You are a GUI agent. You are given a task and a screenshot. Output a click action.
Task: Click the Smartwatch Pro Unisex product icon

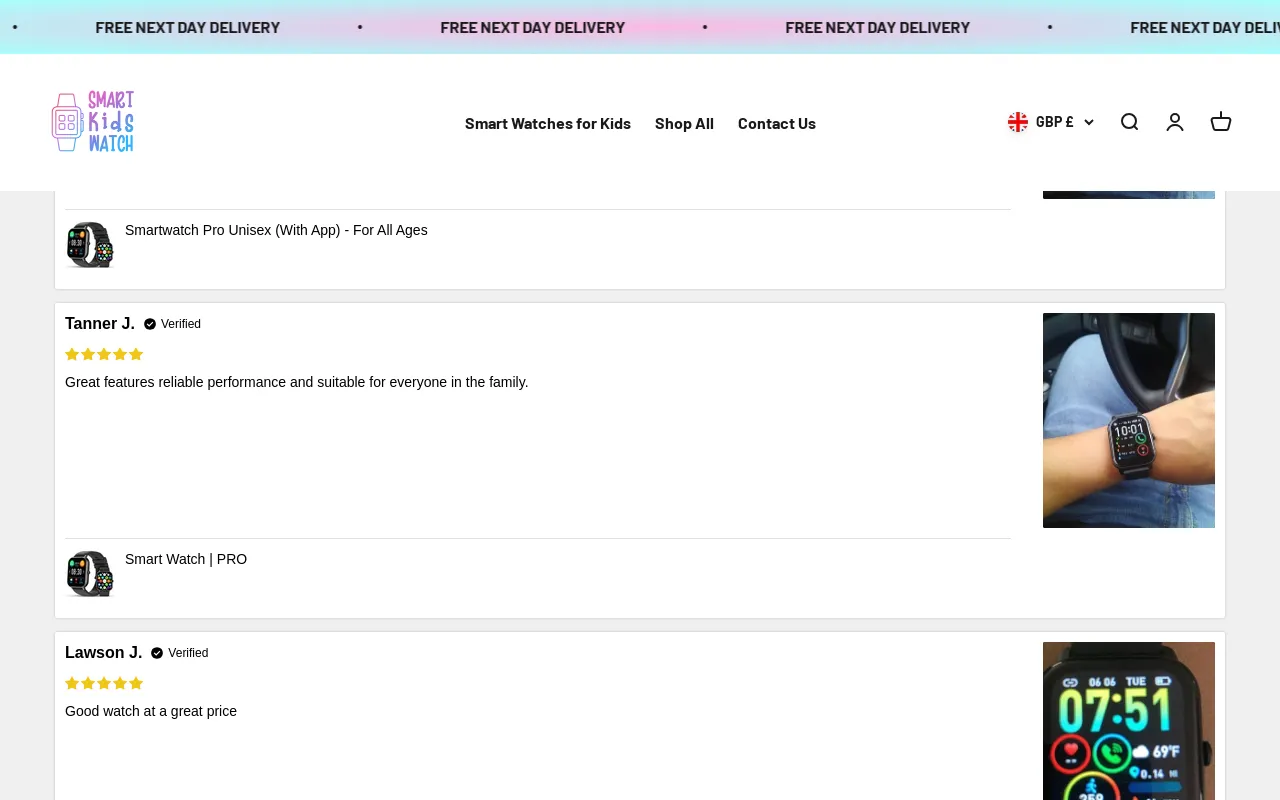click(x=90, y=245)
